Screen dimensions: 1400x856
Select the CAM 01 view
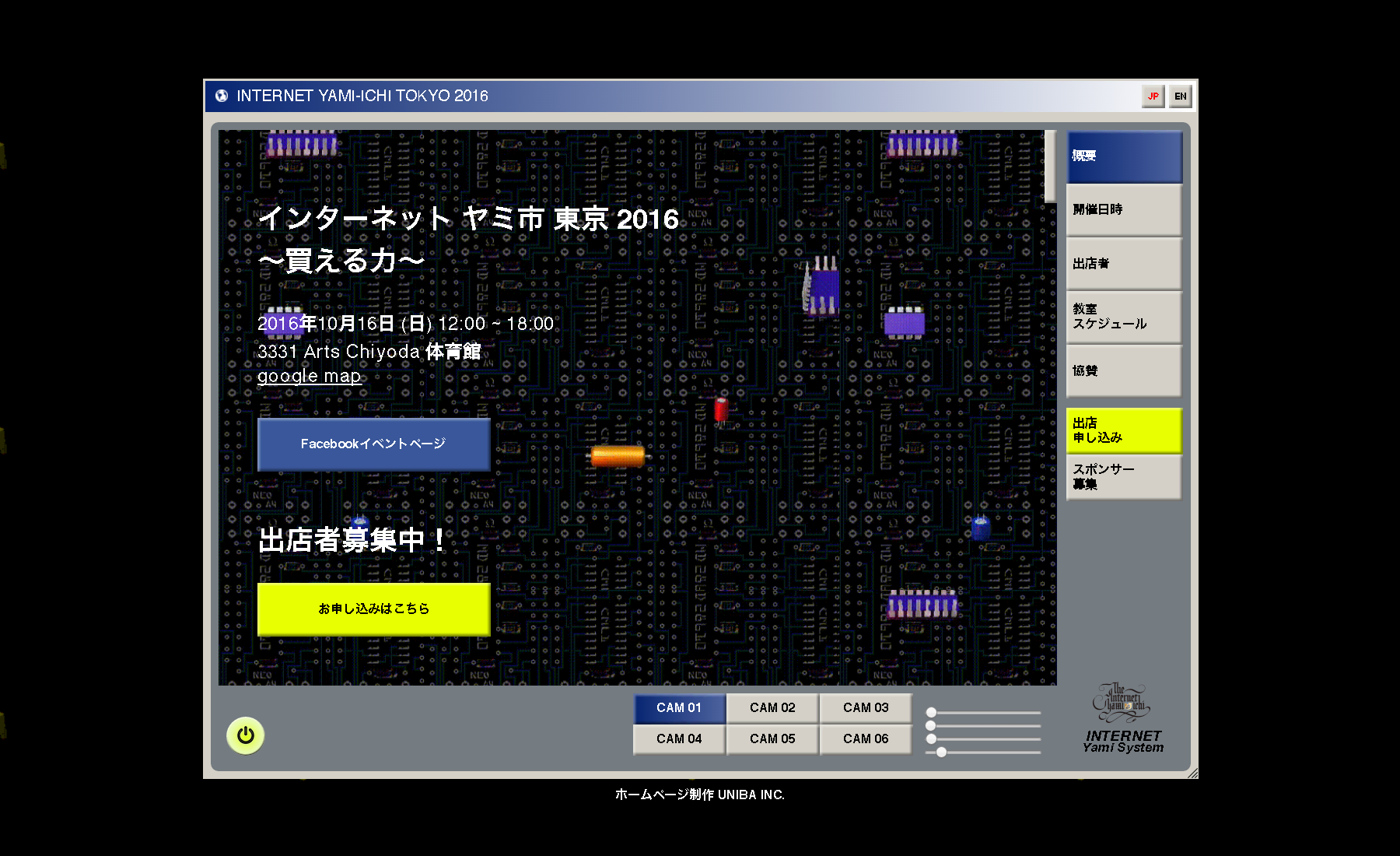tap(679, 708)
